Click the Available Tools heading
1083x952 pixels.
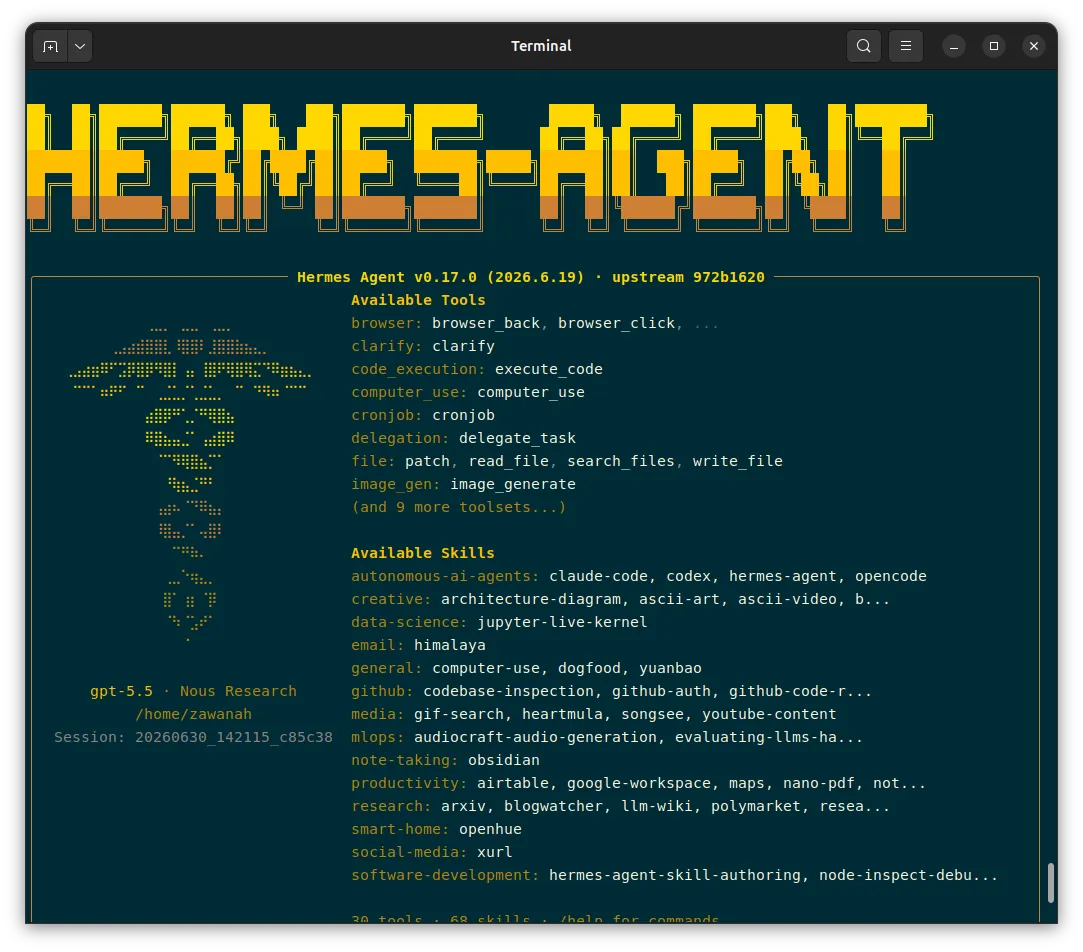point(418,300)
